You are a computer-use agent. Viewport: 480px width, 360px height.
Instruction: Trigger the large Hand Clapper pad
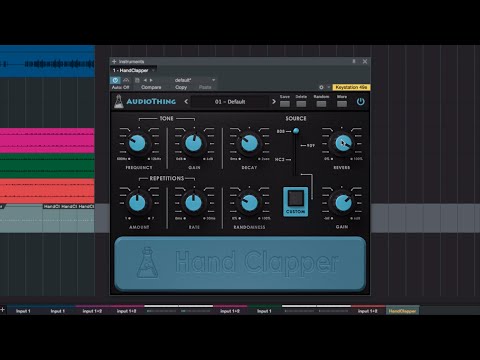click(x=240, y=263)
